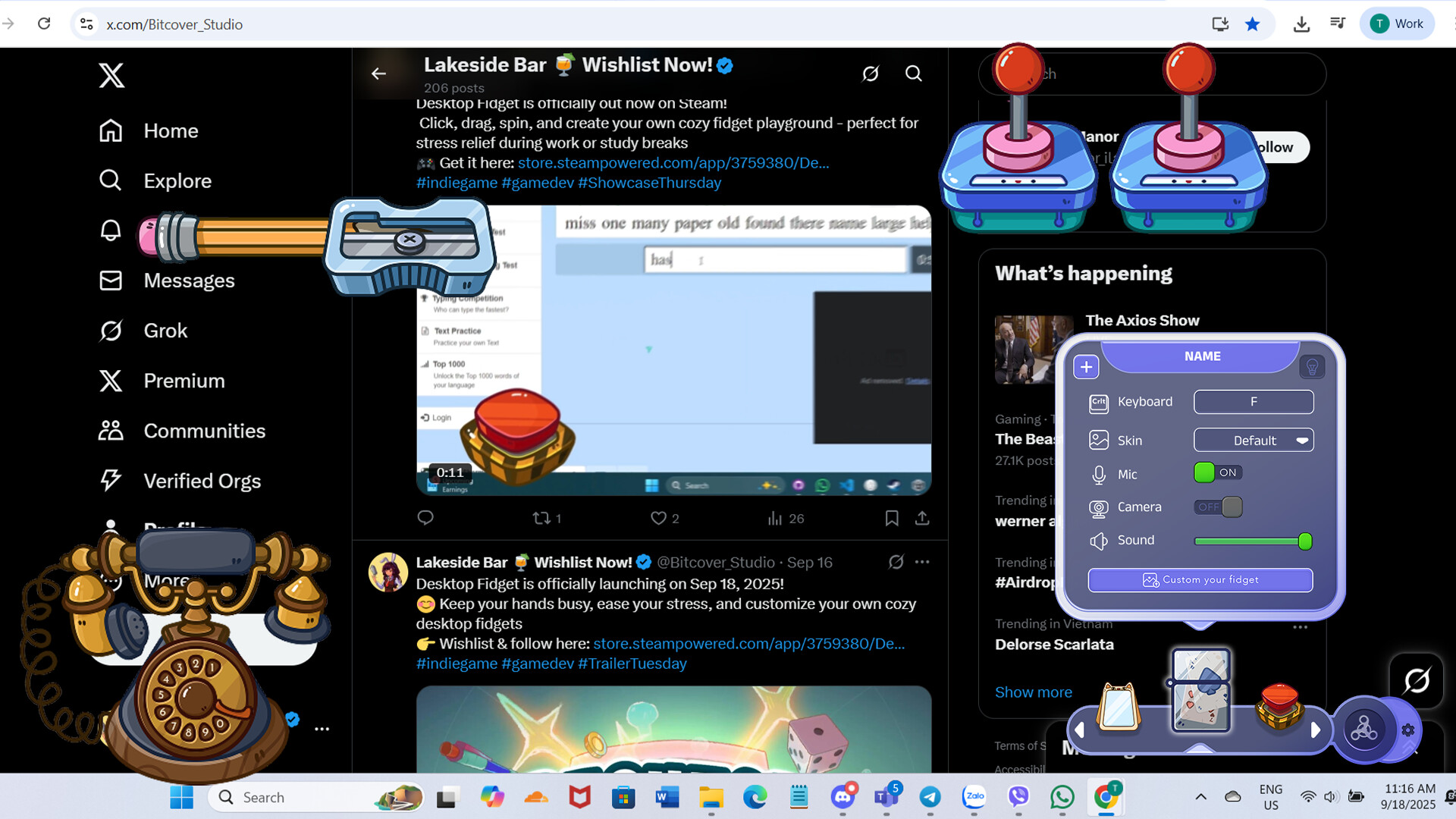Viewport: 1456px width, 819px height.
Task: Enable the Camera toggle
Action: pos(1218,507)
